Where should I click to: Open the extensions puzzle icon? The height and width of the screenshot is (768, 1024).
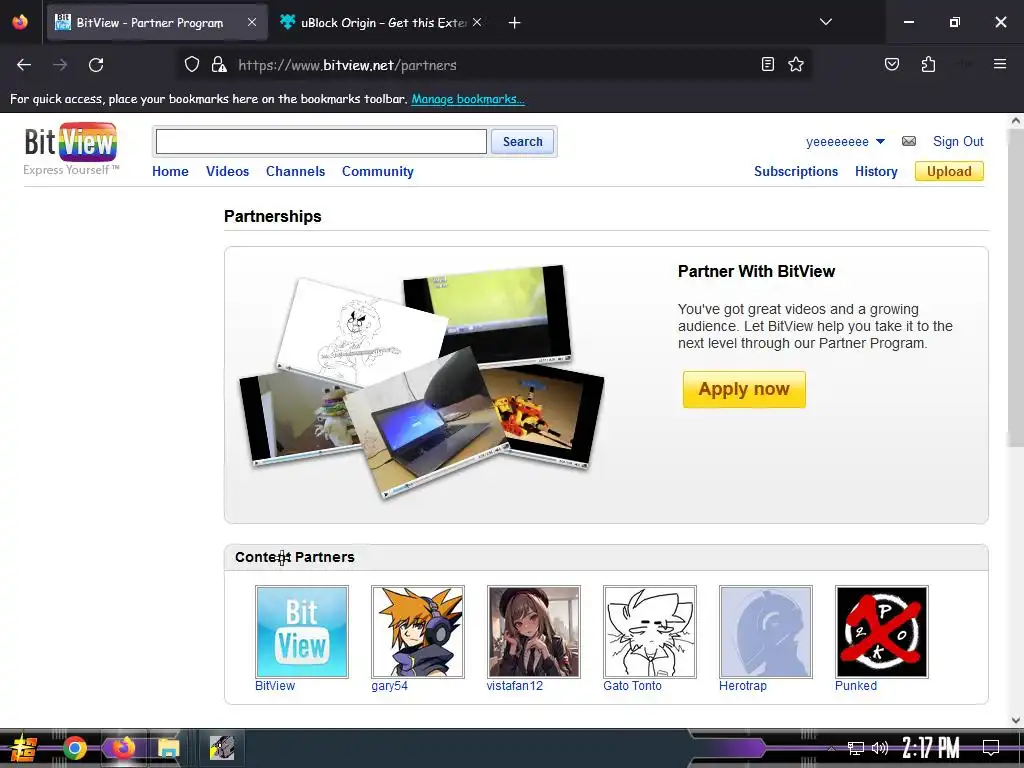click(x=928, y=64)
